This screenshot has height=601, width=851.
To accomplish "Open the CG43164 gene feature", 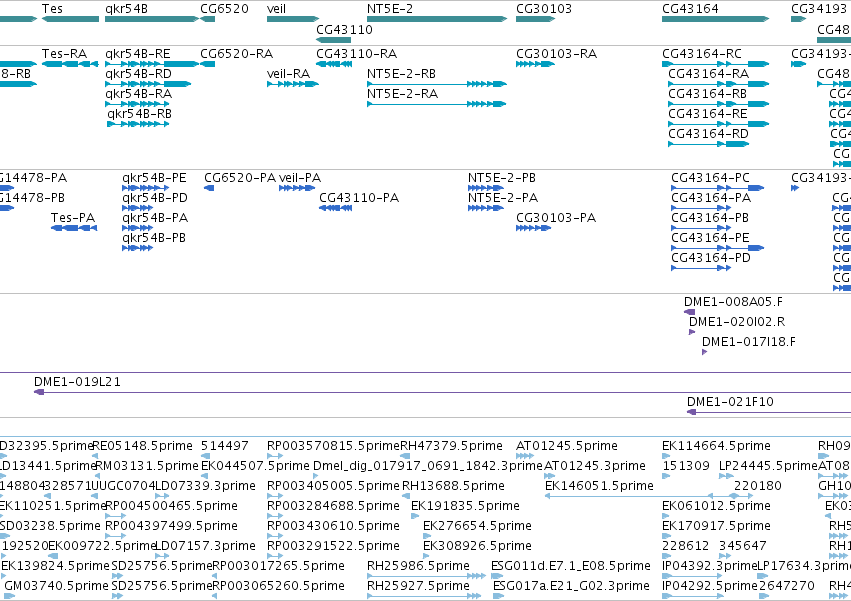I will click(715, 19).
